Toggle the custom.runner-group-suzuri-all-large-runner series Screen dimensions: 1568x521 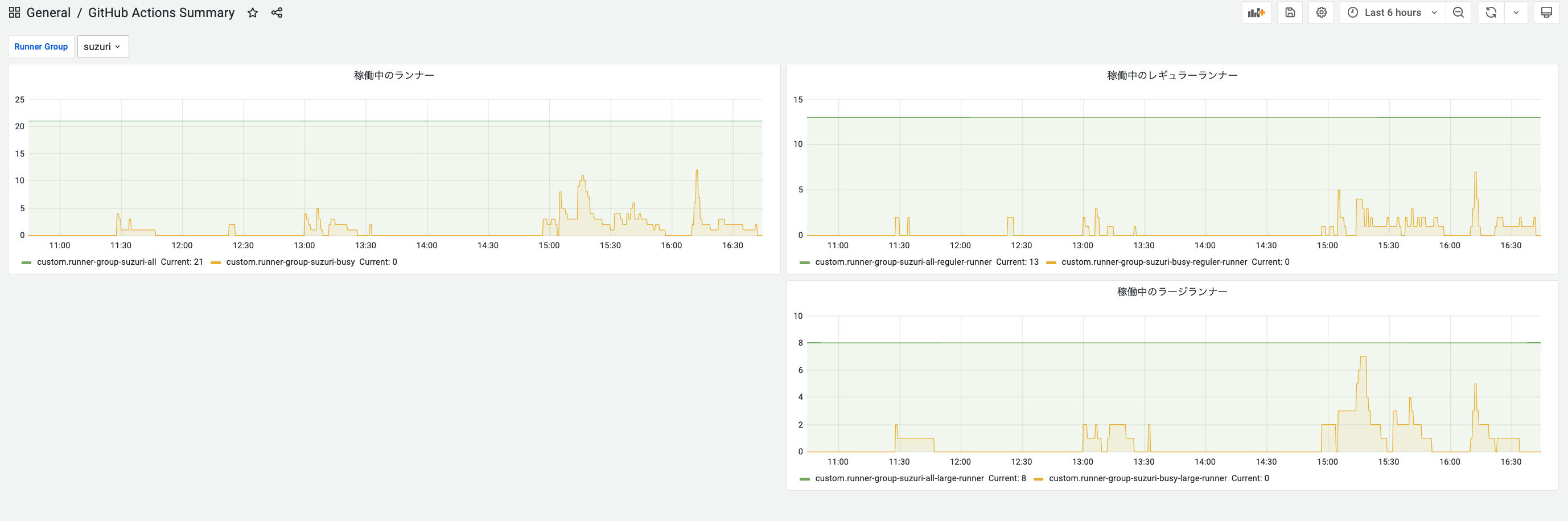(x=900, y=478)
